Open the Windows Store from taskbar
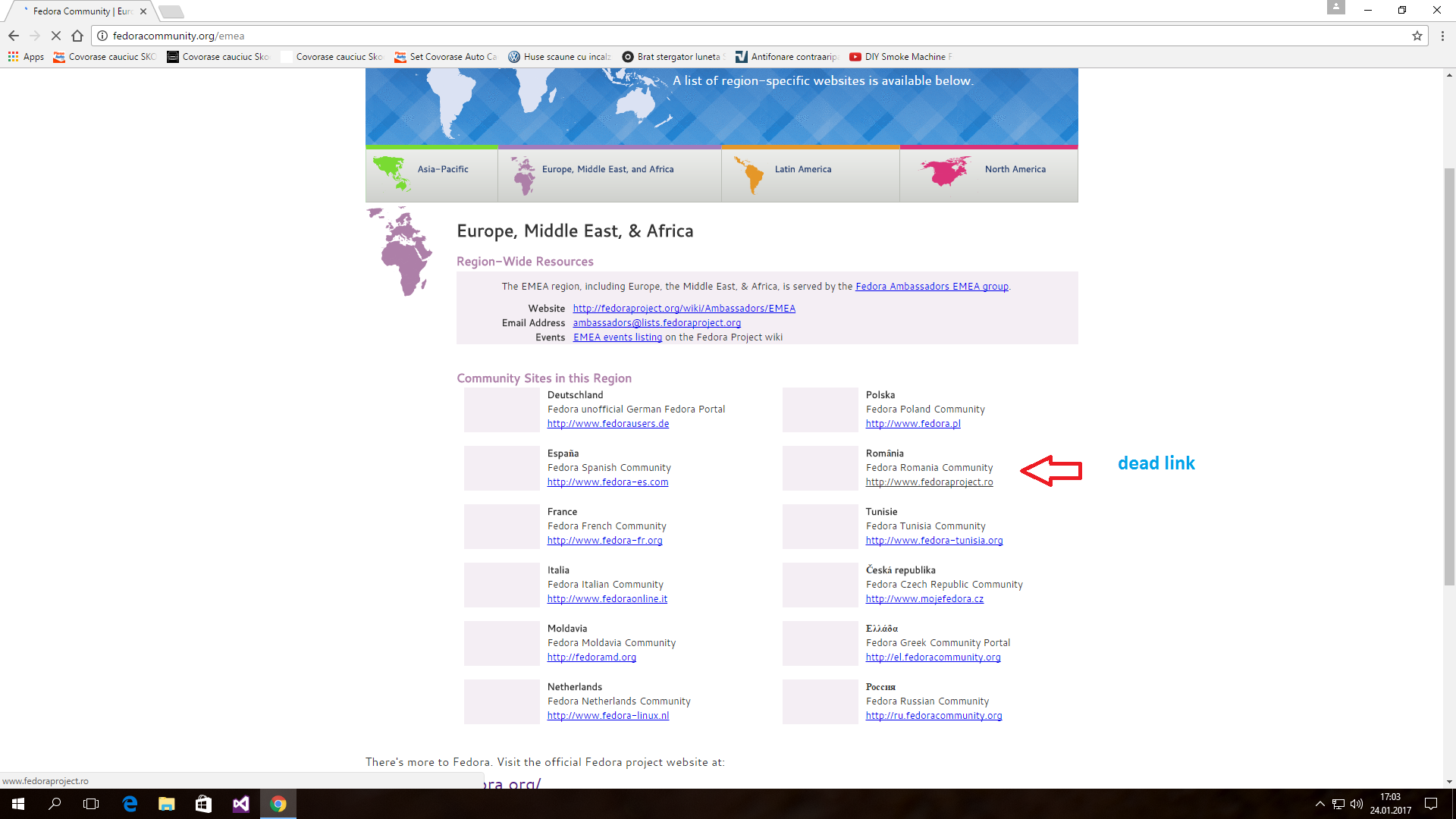Image resolution: width=1456 pixels, height=819 pixels. [203, 804]
